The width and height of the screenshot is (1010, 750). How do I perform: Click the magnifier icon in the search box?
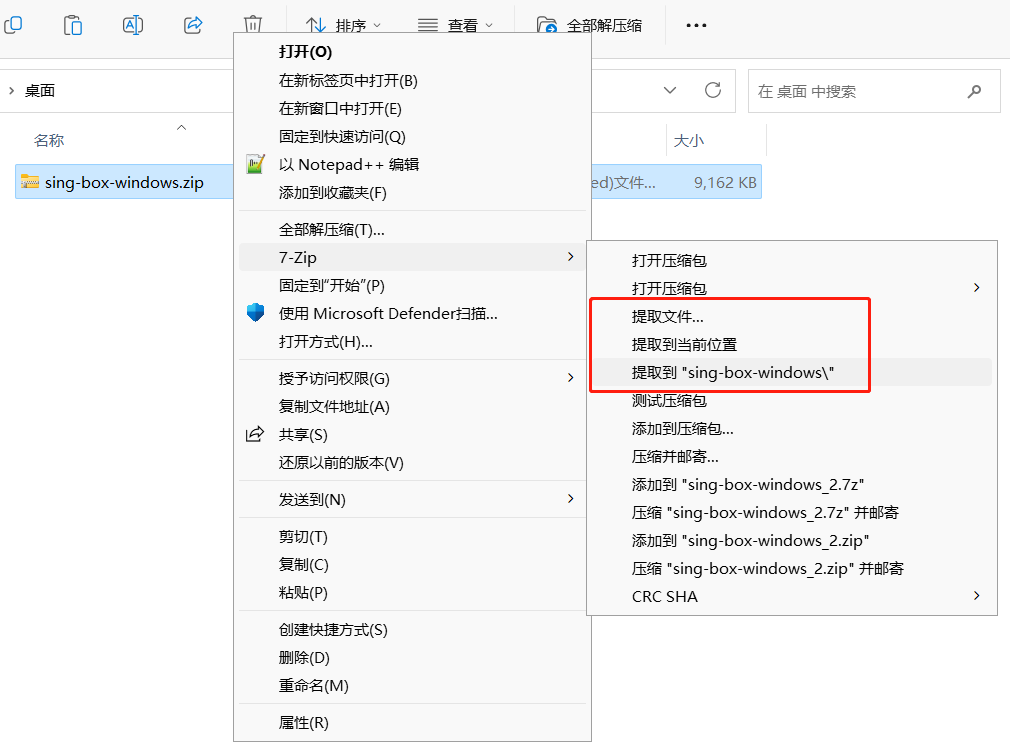(x=974, y=91)
